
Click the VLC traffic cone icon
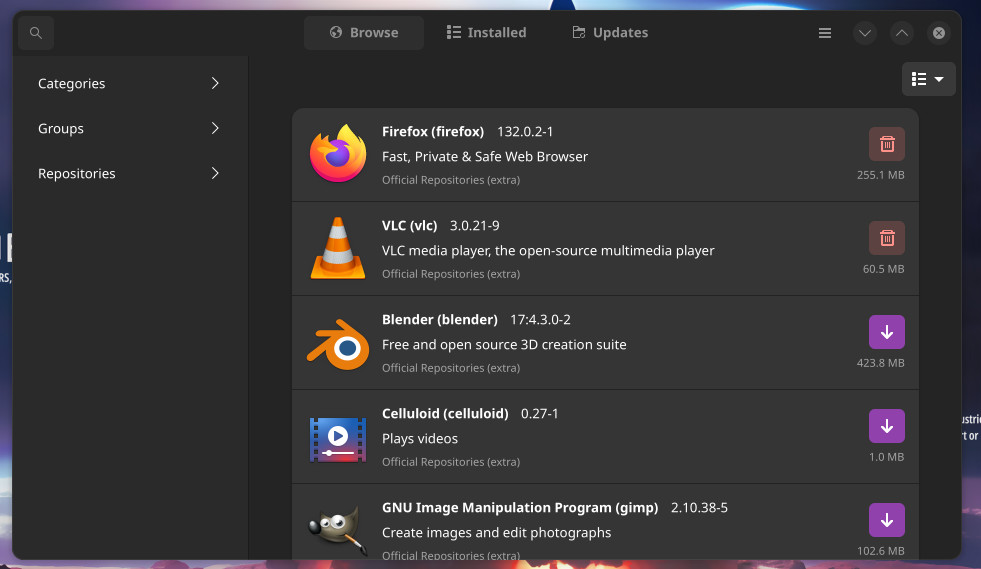tap(338, 248)
